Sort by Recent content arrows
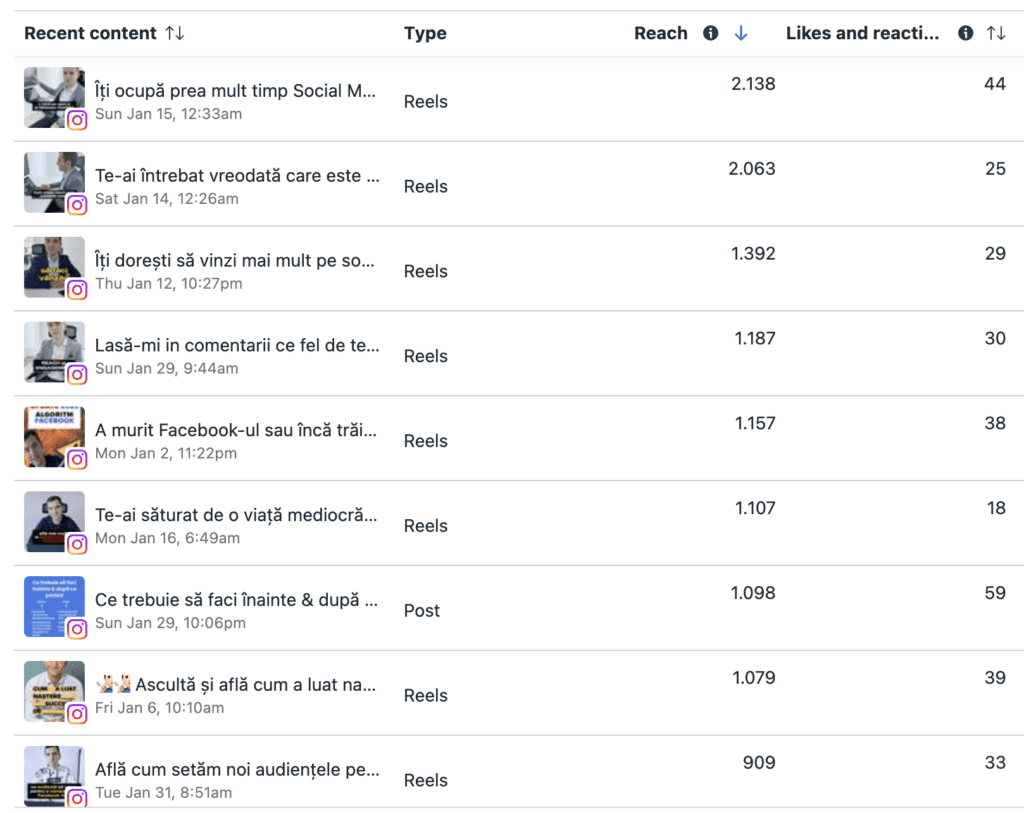The width and height of the screenshot is (1024, 813). click(174, 33)
